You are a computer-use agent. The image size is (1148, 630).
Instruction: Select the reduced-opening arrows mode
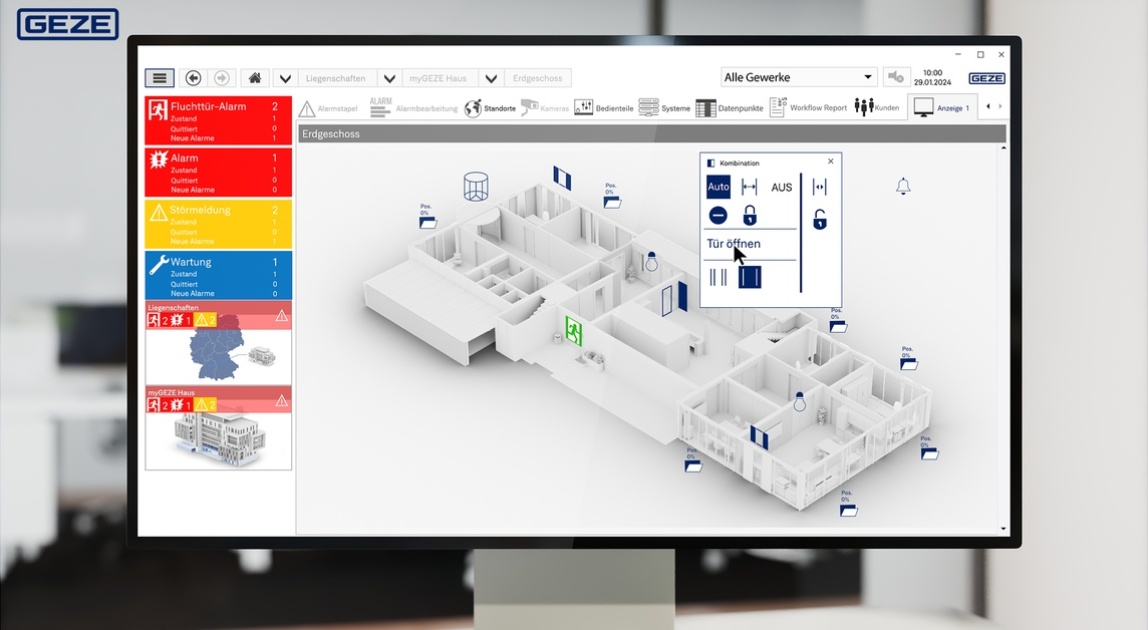(819, 188)
